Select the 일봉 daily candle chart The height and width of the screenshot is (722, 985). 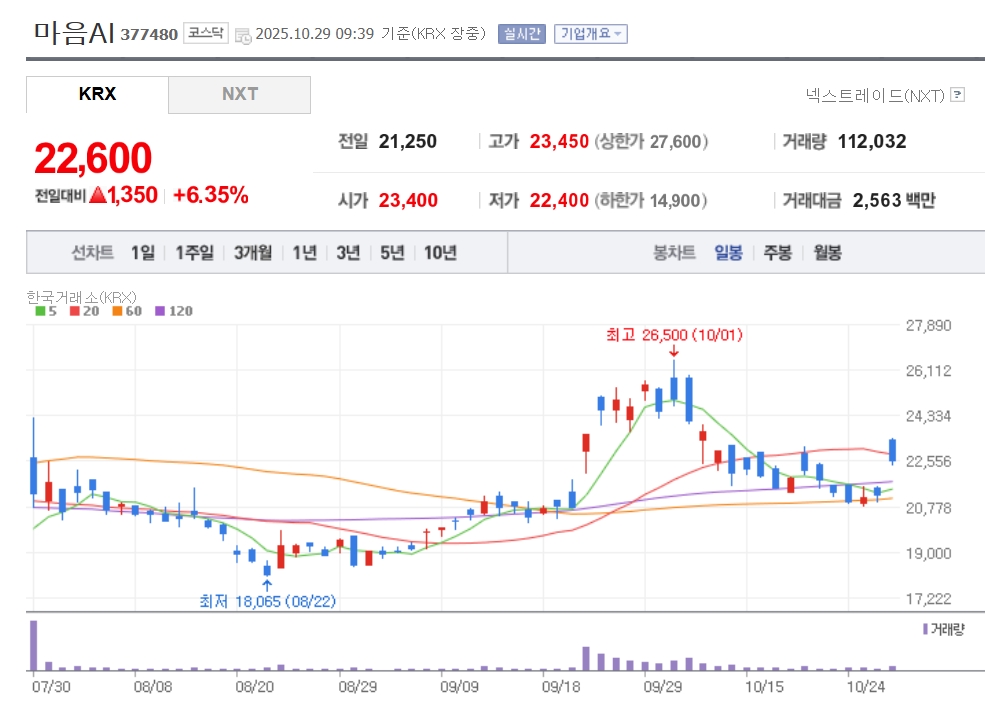click(728, 253)
